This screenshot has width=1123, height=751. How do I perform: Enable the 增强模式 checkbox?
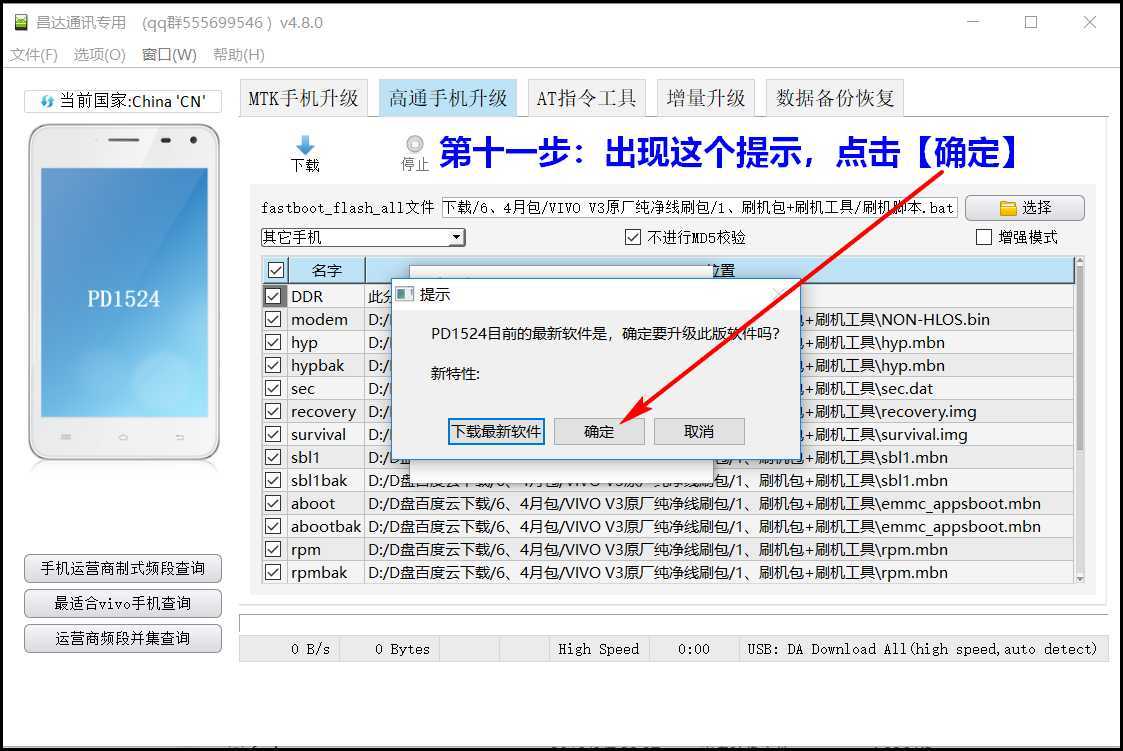pos(983,236)
